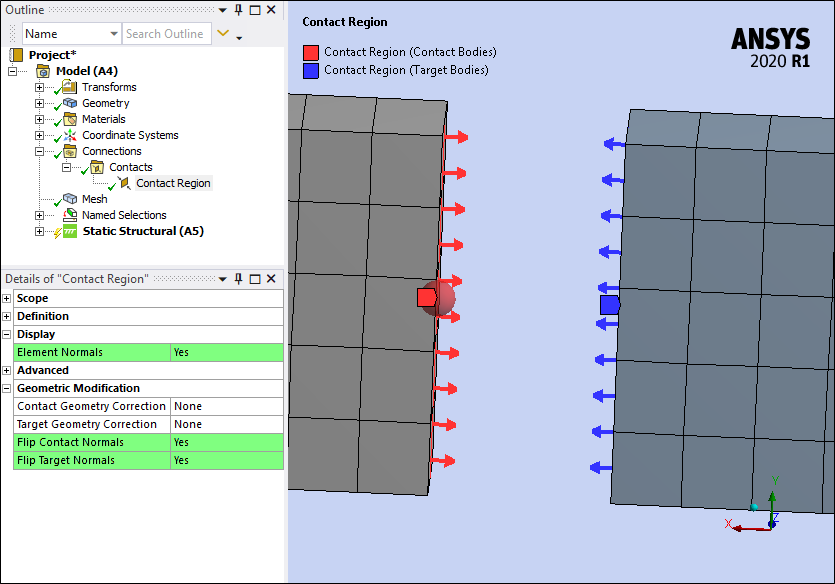The width and height of the screenshot is (835, 584).
Task: Select the Mesh icon in outline
Action: (70, 199)
